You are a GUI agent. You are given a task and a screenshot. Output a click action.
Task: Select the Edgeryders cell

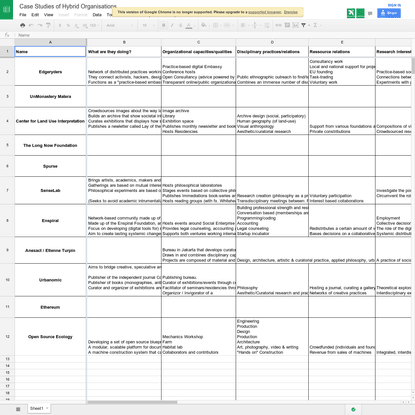tap(50, 72)
